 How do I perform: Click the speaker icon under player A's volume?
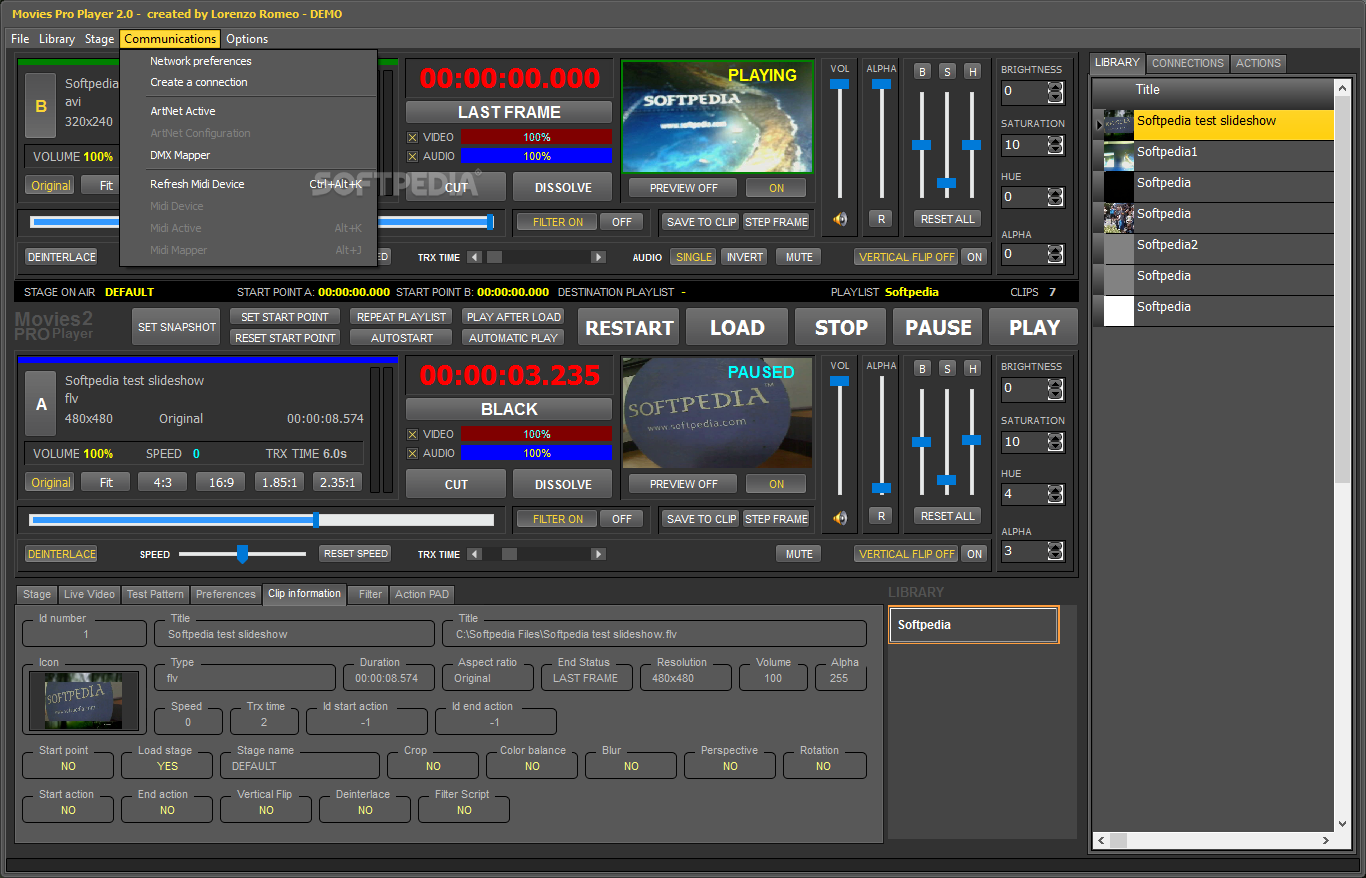[x=840, y=517]
